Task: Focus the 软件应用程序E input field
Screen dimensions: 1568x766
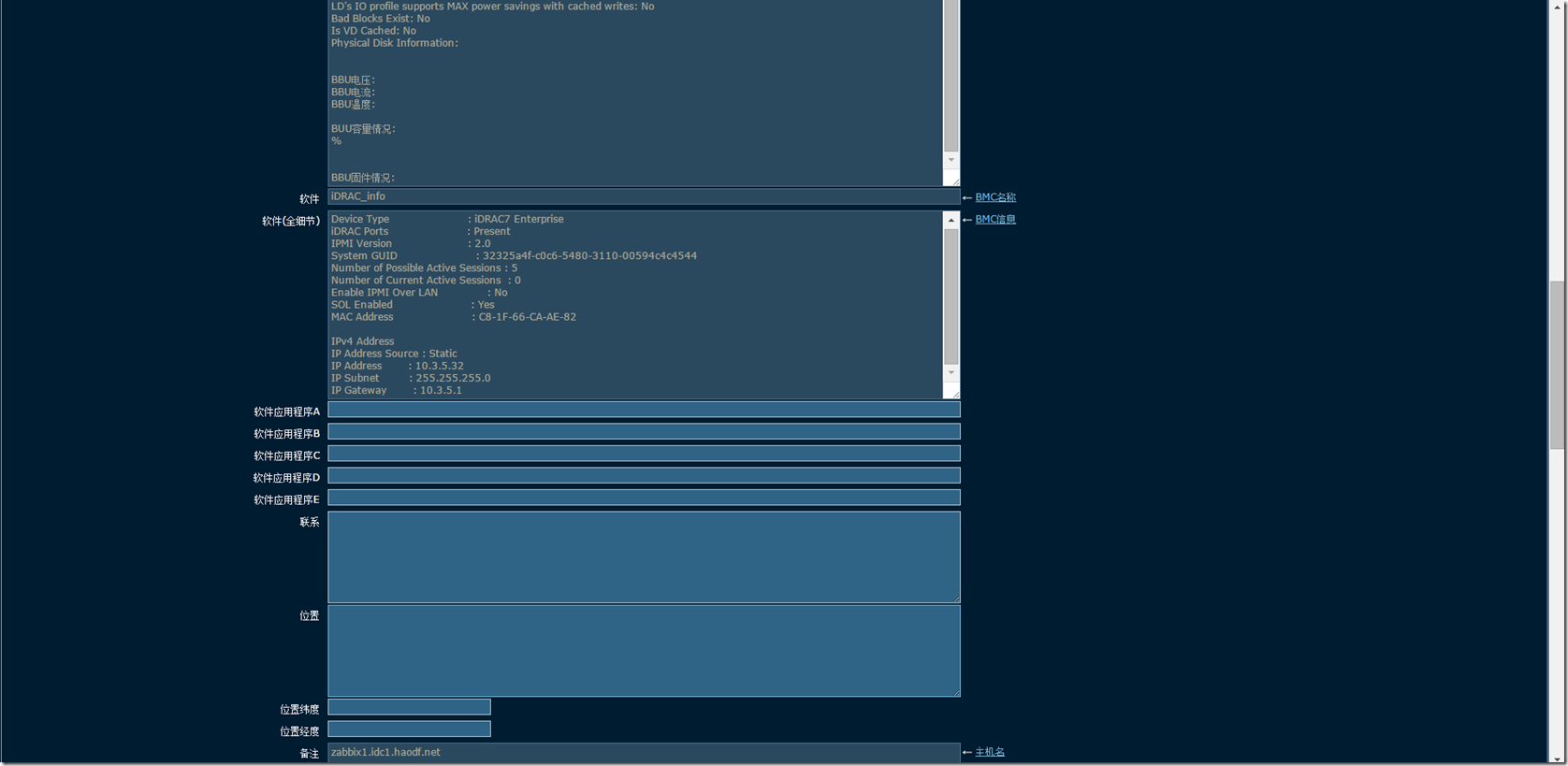Action: pos(644,498)
